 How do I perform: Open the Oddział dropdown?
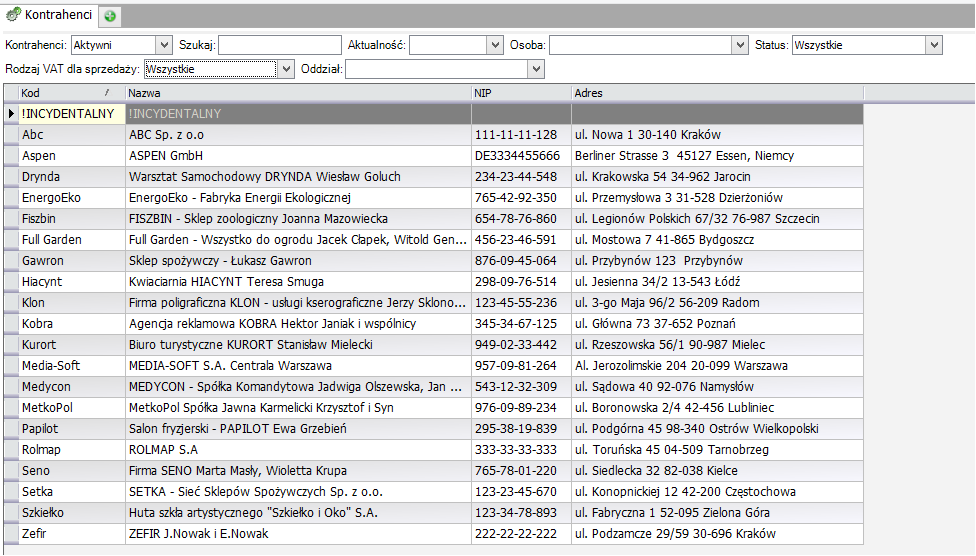[536, 69]
